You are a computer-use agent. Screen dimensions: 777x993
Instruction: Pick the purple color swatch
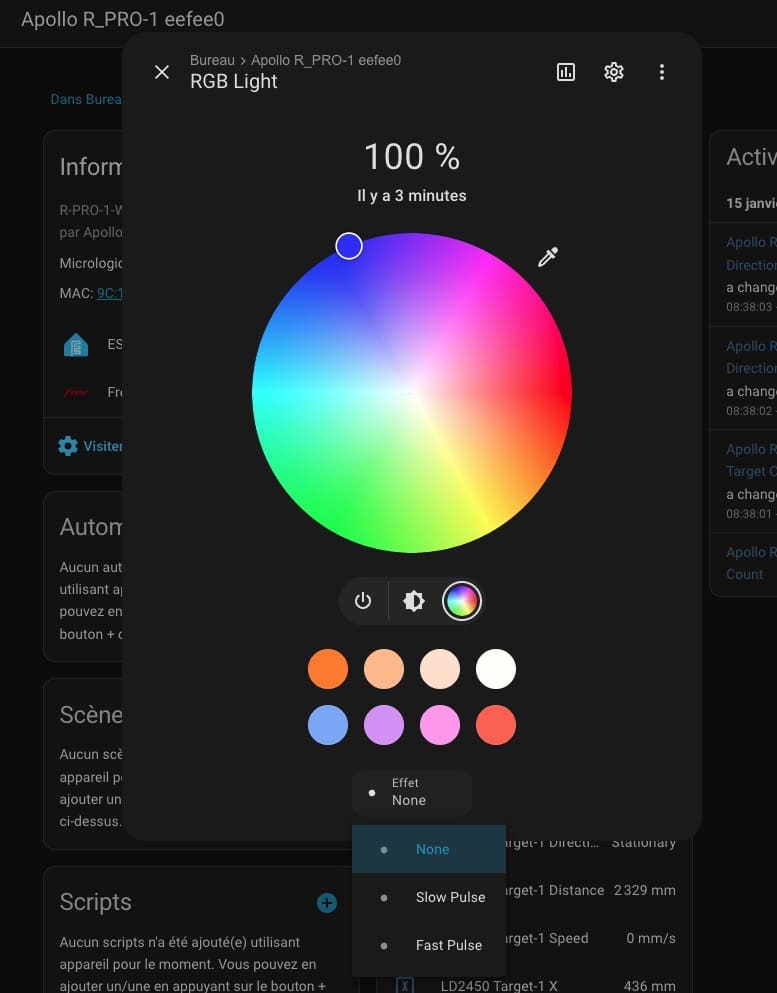(x=384, y=725)
